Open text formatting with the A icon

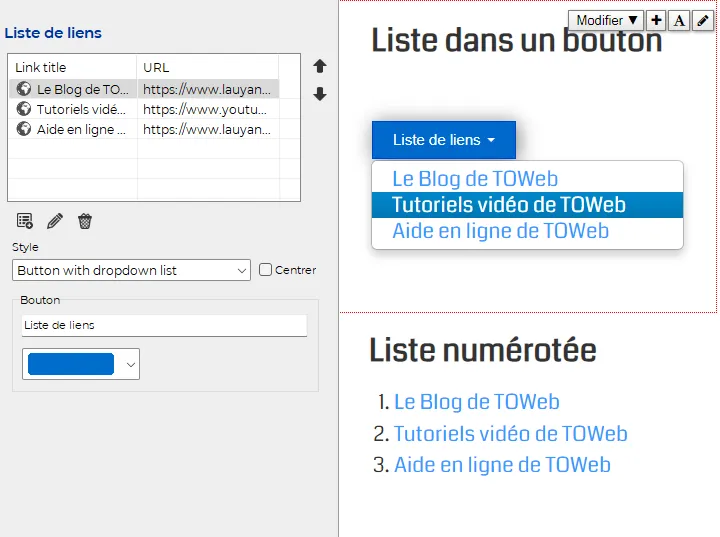pos(680,20)
